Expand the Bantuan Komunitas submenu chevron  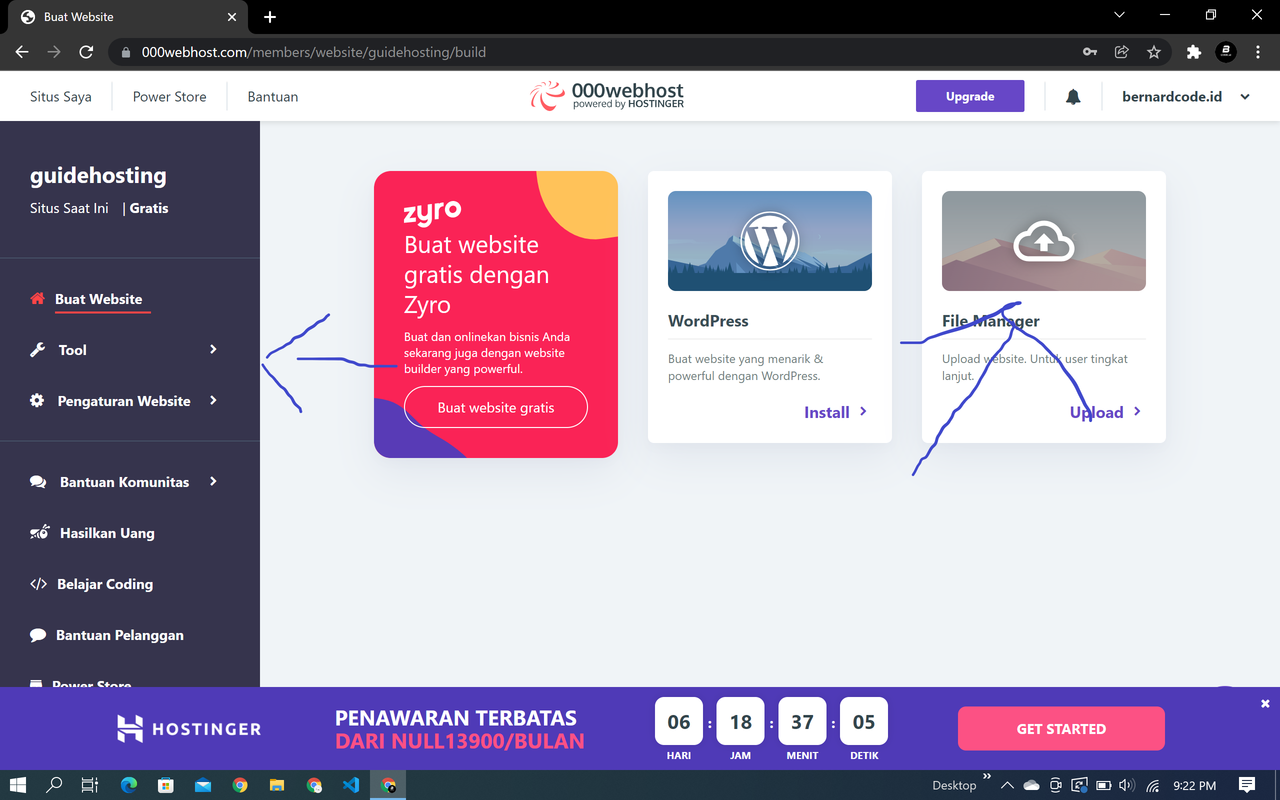[213, 481]
